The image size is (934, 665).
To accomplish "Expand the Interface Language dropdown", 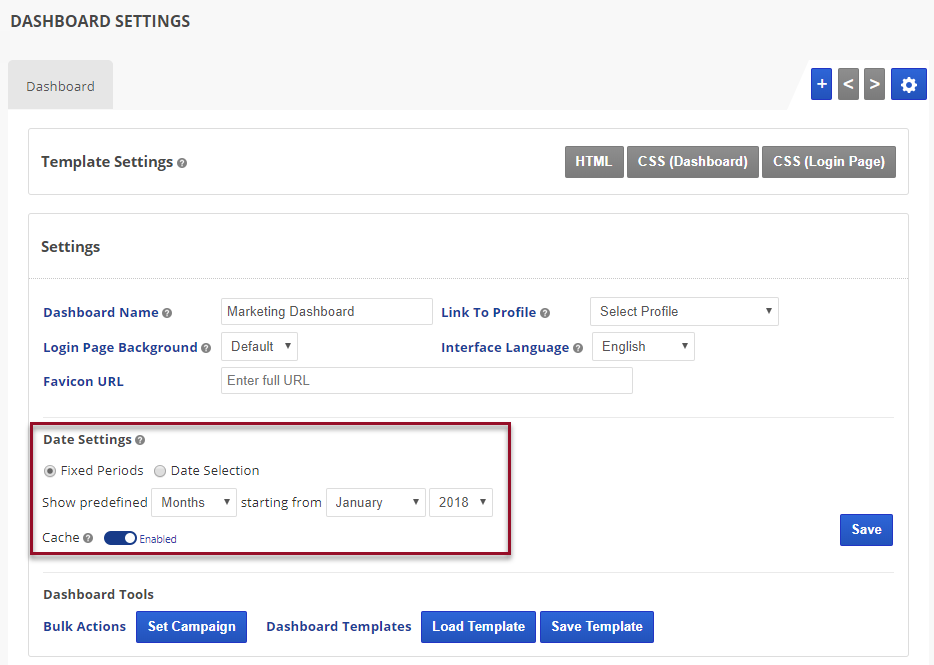I will pyautogui.click(x=643, y=347).
